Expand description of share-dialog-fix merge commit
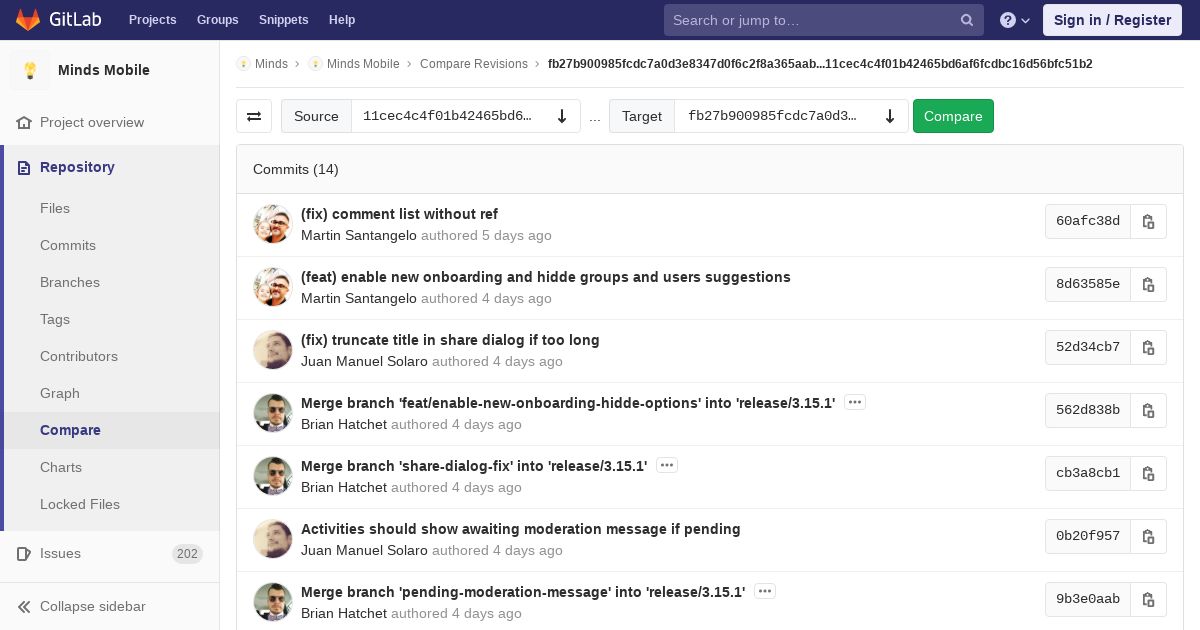The height and width of the screenshot is (630, 1200). click(x=667, y=465)
